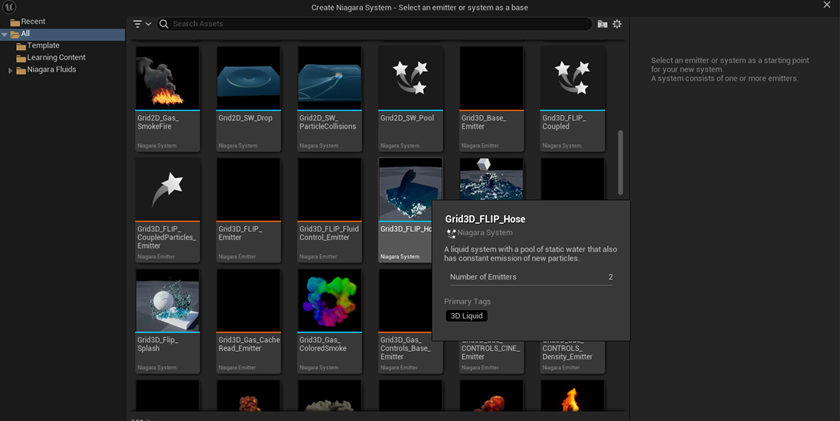Click the Unreal Engine logo icon
Viewport: 840px width, 421px height.
10,8
